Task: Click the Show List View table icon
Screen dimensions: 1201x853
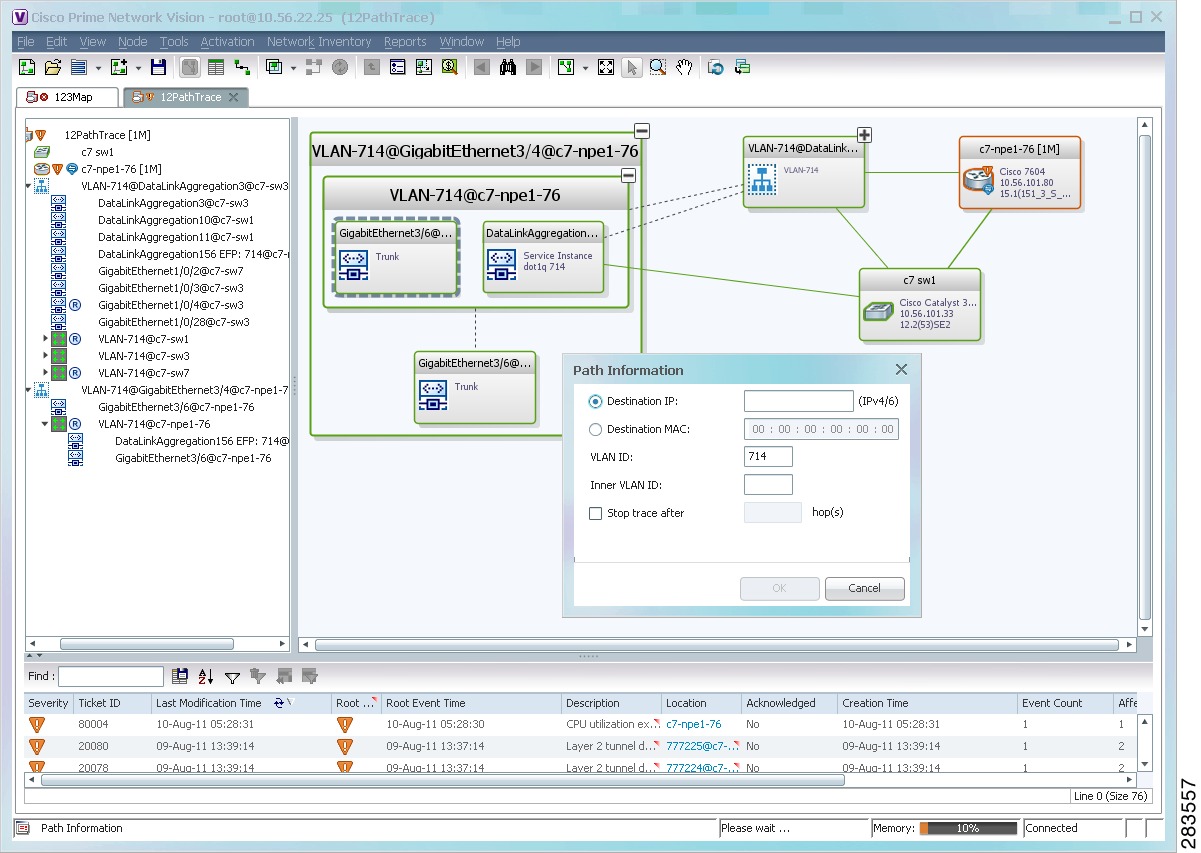Action: [x=216, y=67]
